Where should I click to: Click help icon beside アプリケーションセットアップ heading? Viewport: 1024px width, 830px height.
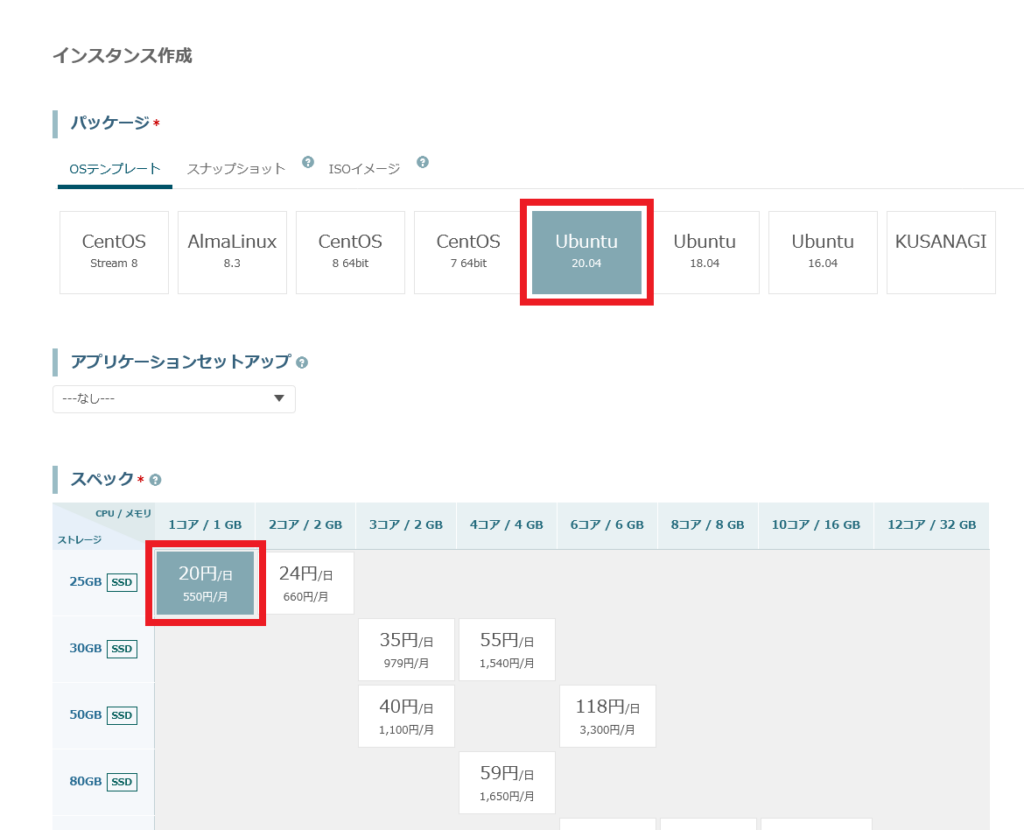click(302, 363)
